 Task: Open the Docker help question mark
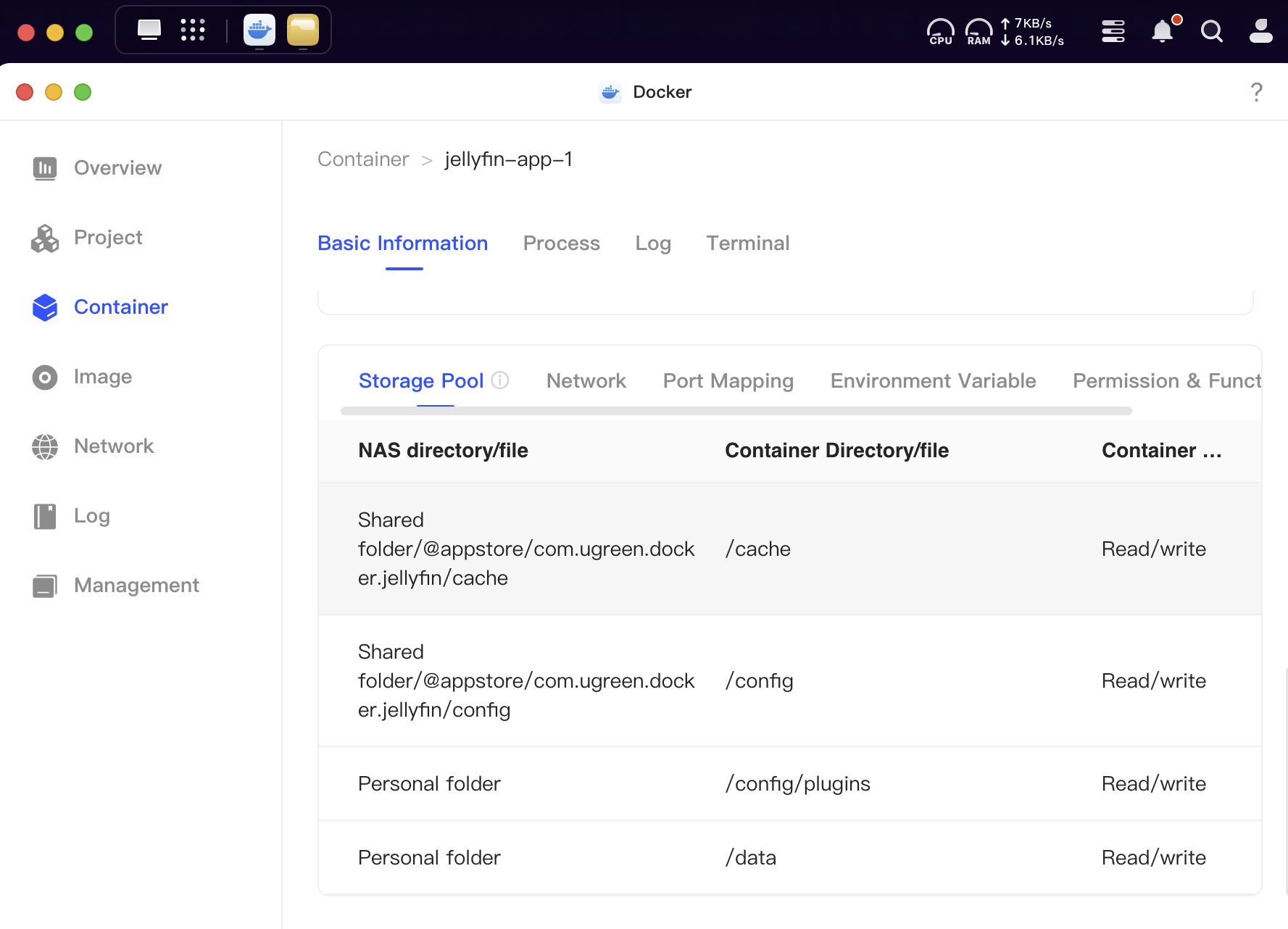pos(1256,92)
